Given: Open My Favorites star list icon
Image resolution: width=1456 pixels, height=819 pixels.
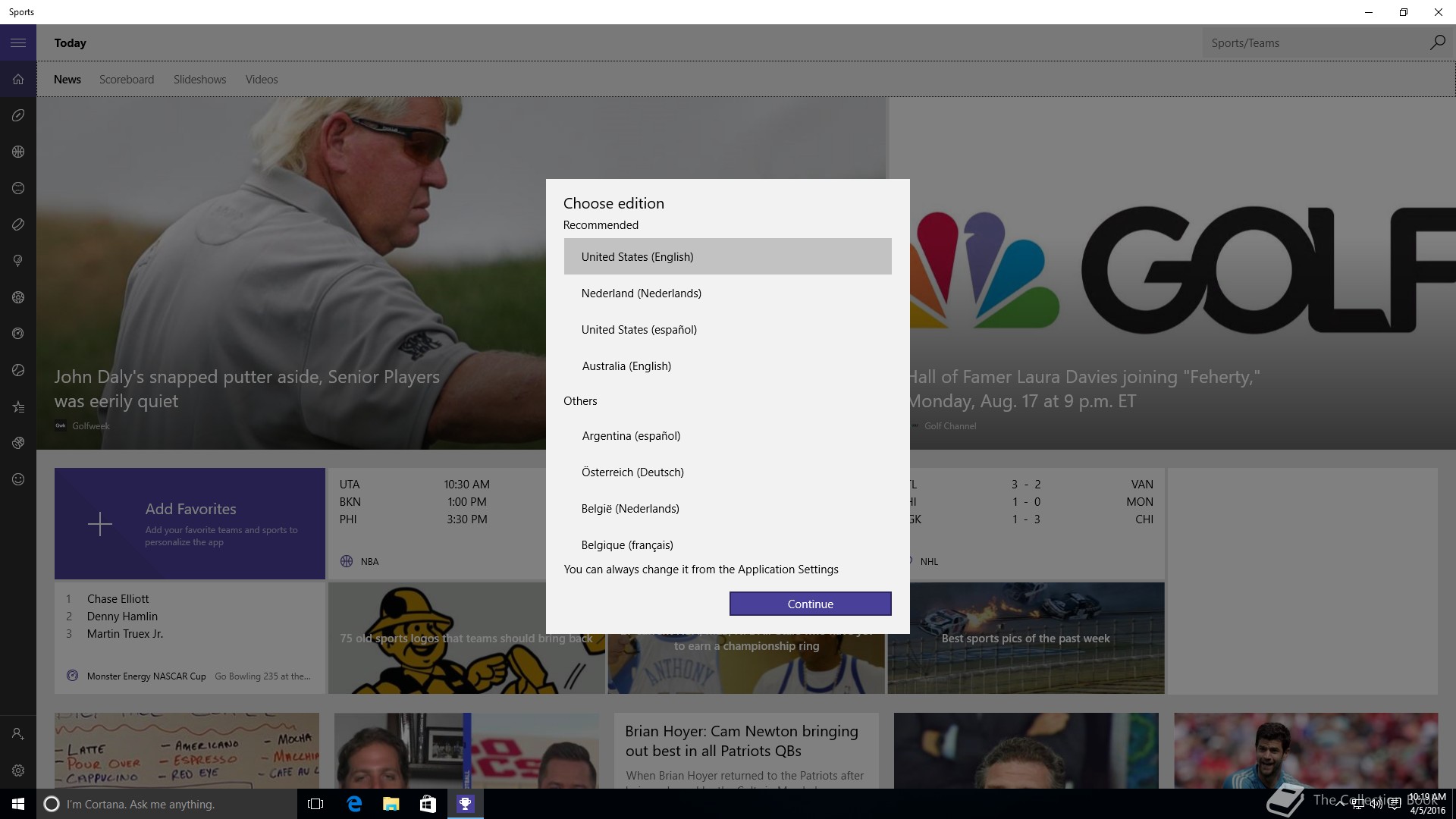Looking at the screenshot, I should pos(18,407).
